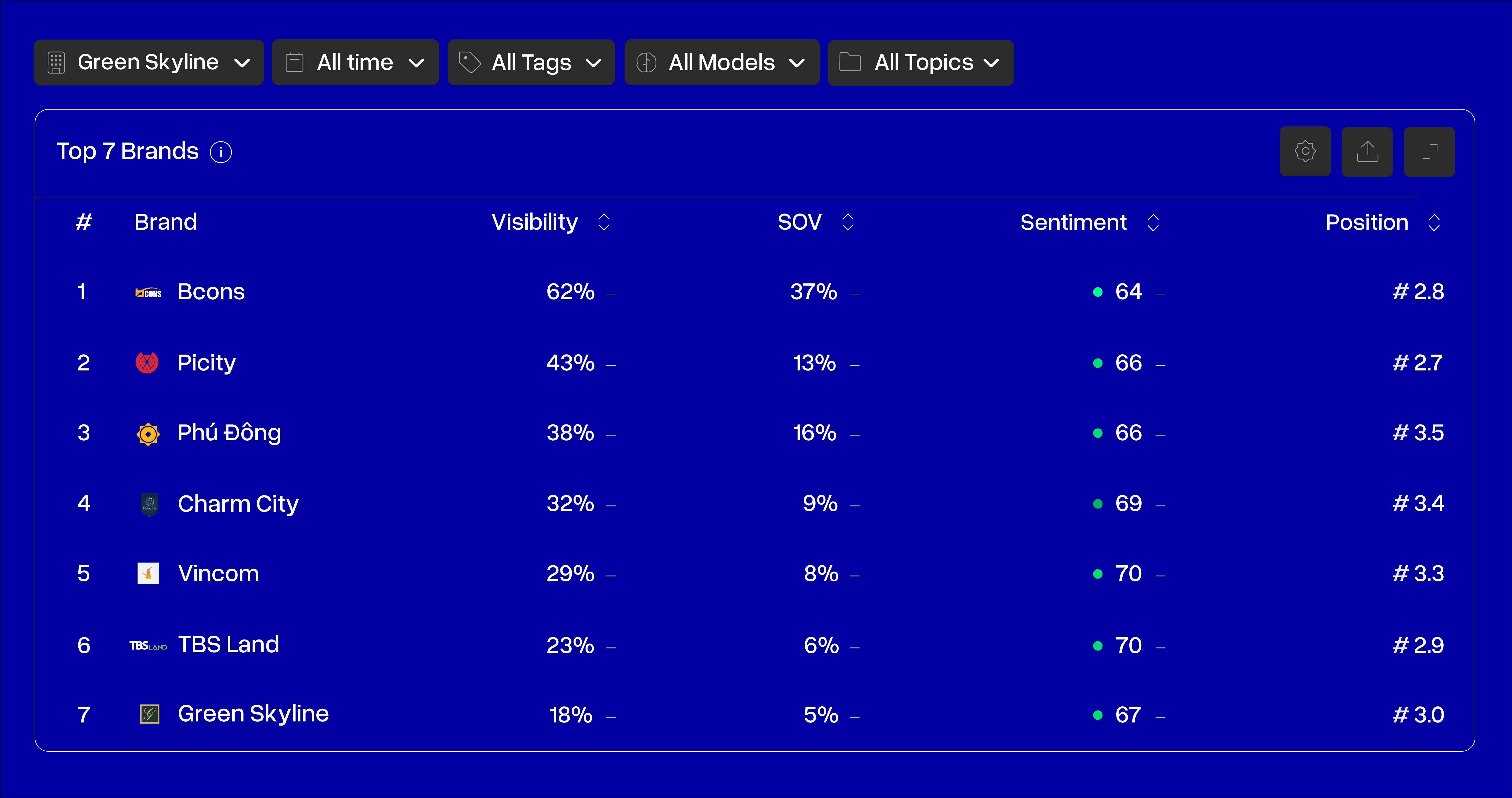1512x798 pixels.
Task: Click the info icon beside Top 7 Brands
Action: [x=221, y=152]
